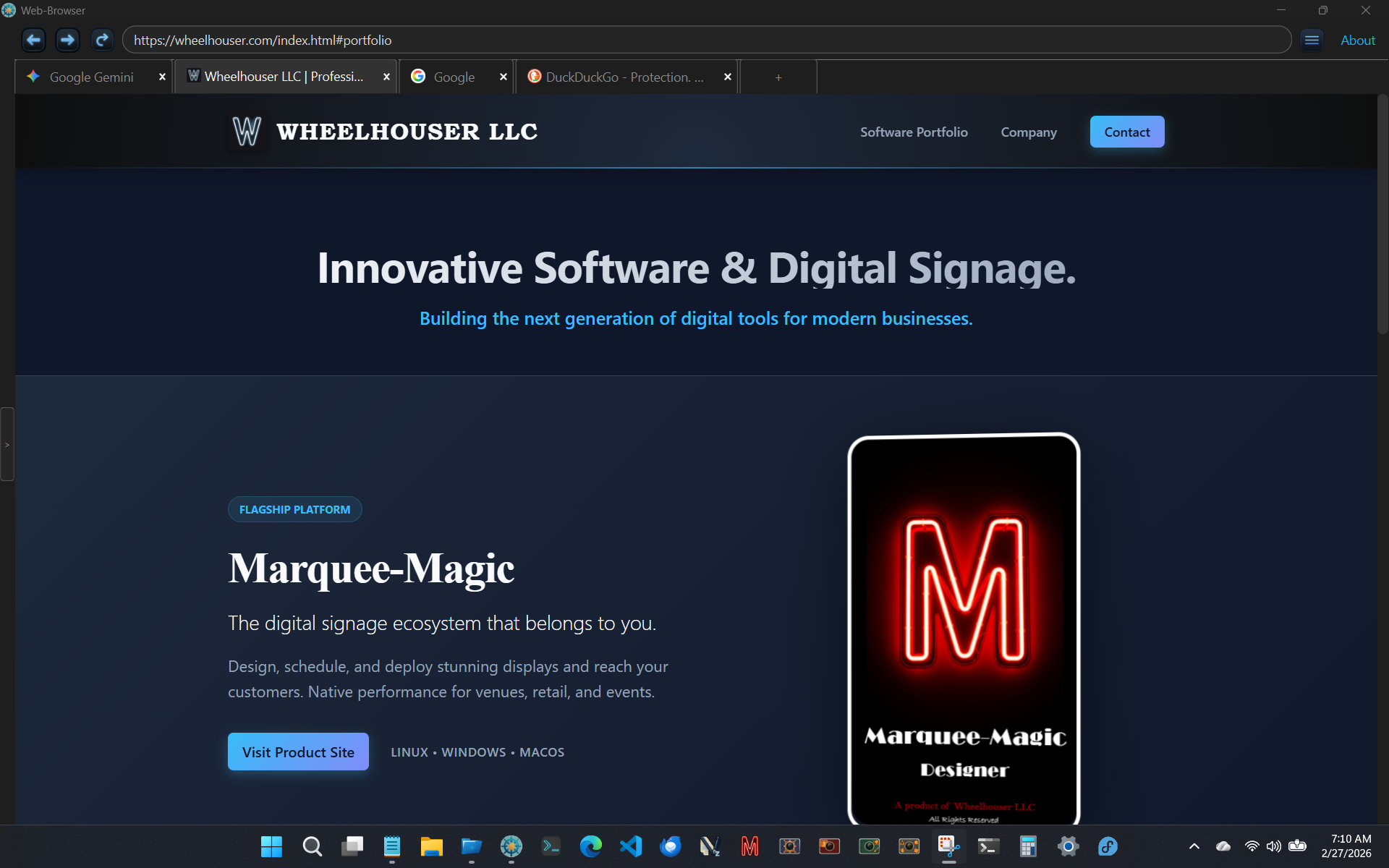Click the Wheelhouser W logo
Screen dimensions: 1389x868
247,132
